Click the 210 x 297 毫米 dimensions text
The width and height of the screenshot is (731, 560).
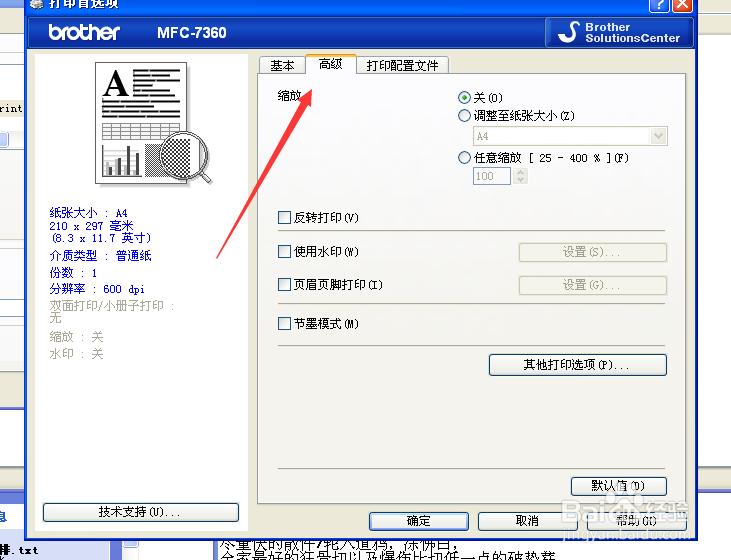(91, 226)
